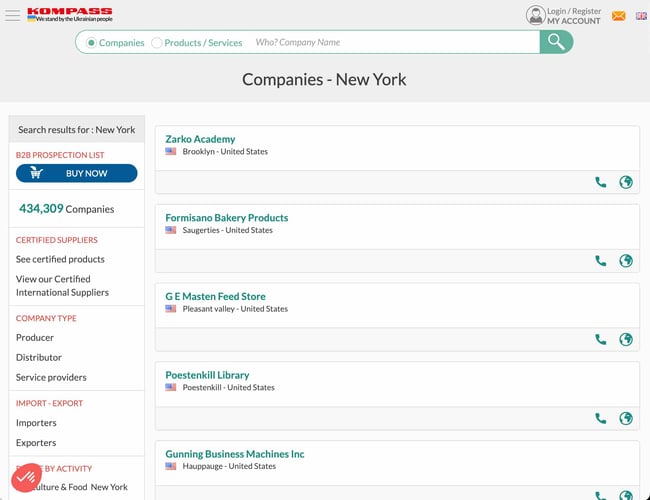Open the My Account user icon
650x500 pixels.
coord(536,15)
